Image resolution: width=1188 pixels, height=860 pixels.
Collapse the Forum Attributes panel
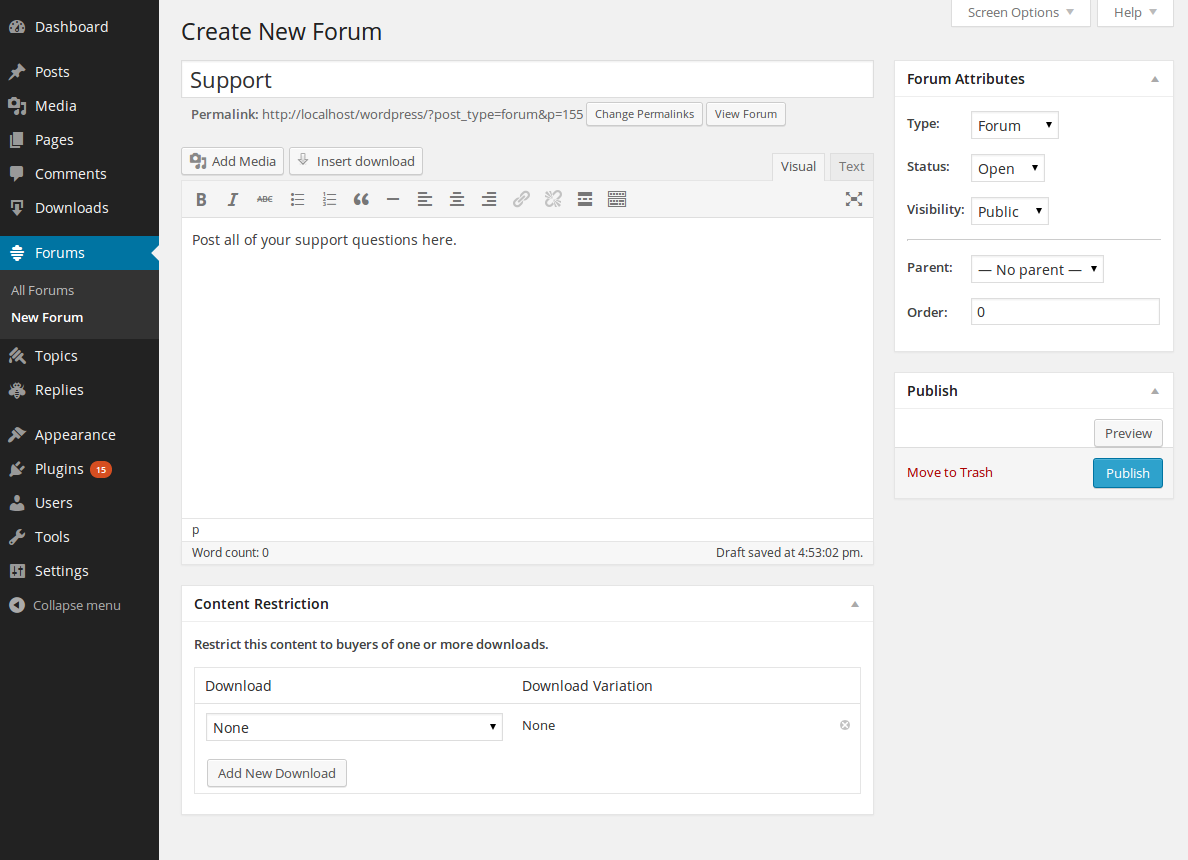click(1155, 79)
